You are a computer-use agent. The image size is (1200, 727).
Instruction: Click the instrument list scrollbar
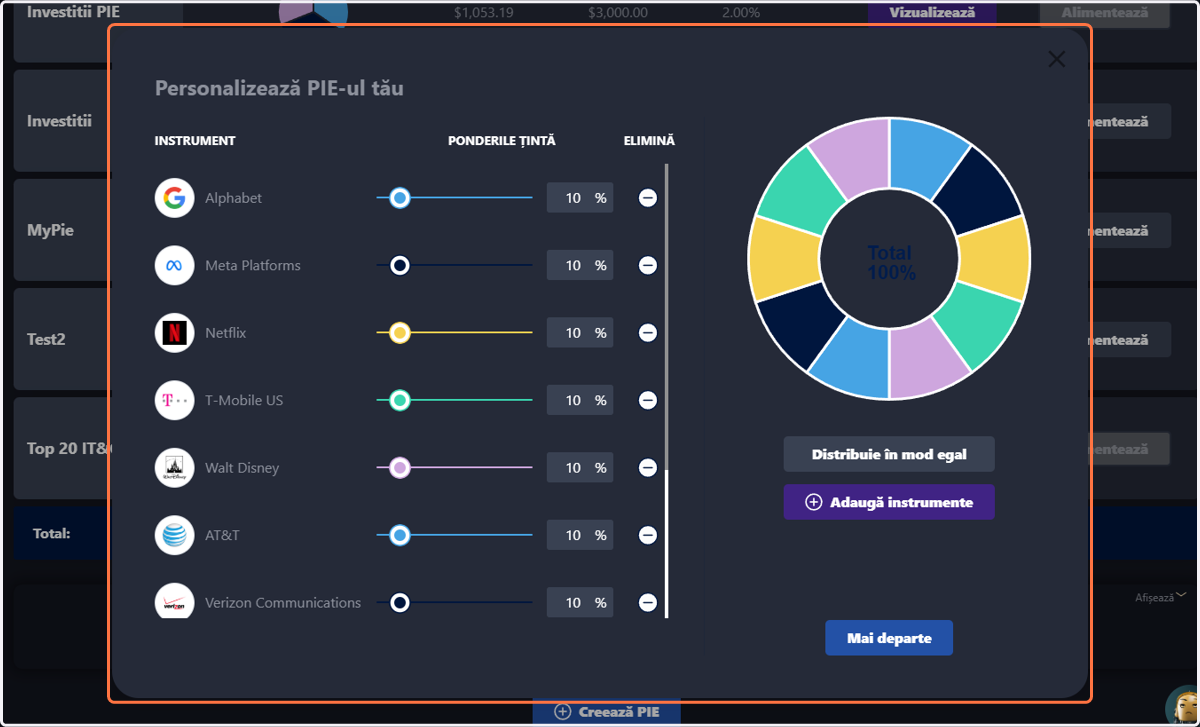[666, 390]
